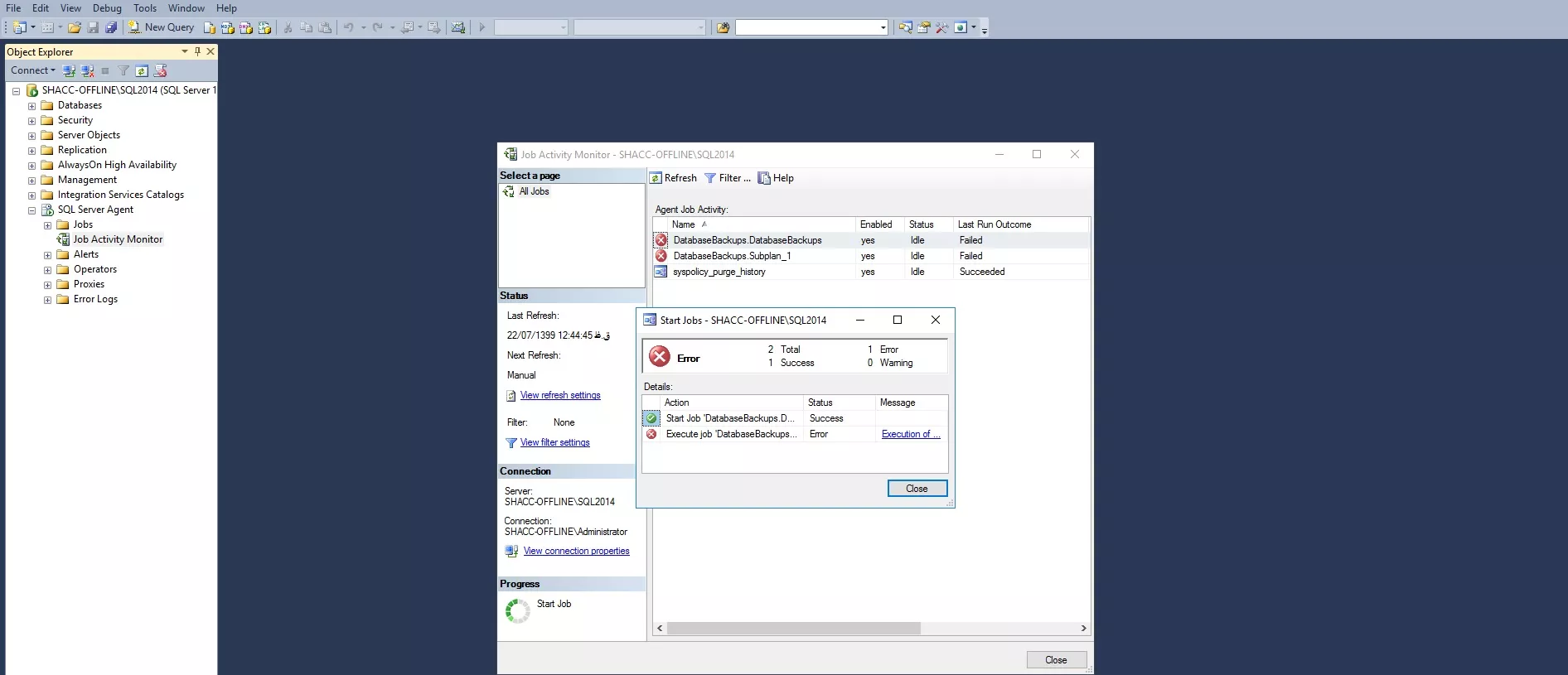Open the File menu
Image resolution: width=1568 pixels, height=675 pixels.
[x=13, y=8]
